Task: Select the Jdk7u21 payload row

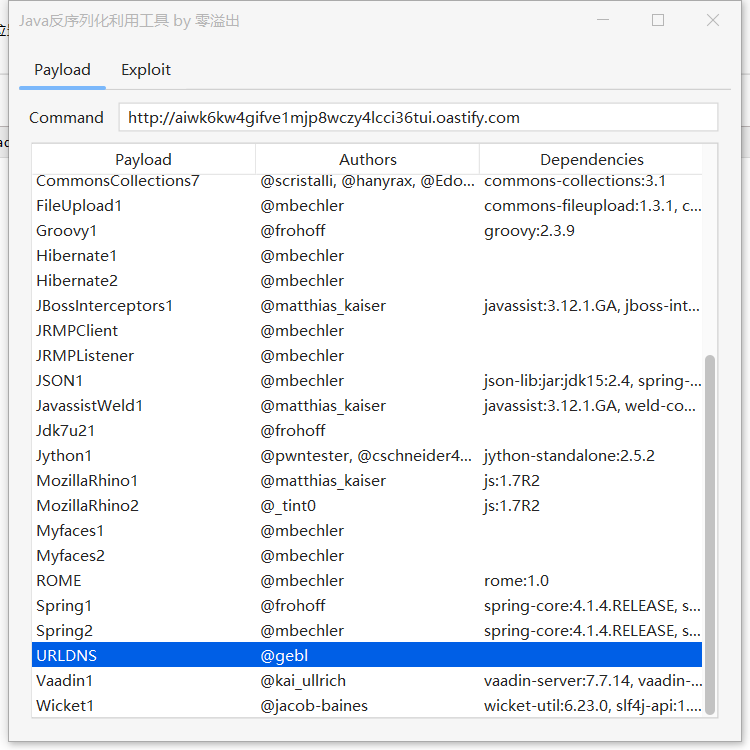Action: [66, 431]
